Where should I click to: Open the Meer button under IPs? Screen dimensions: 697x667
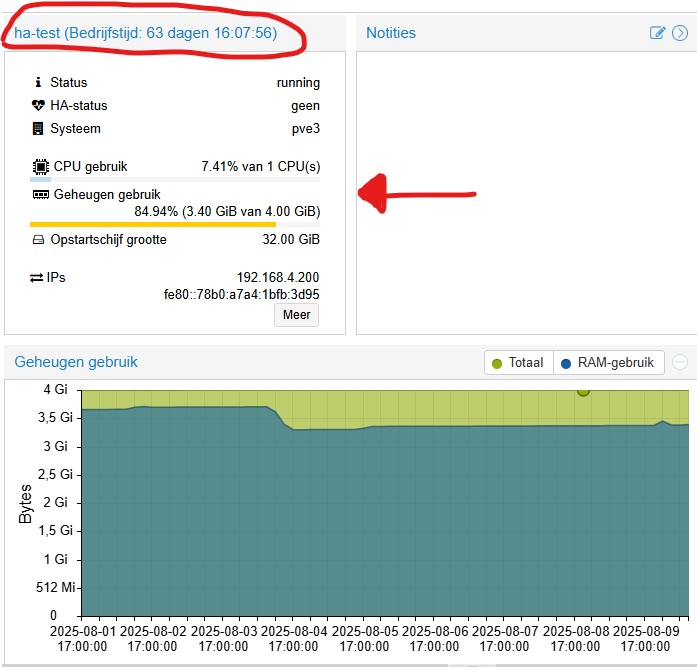point(296,315)
